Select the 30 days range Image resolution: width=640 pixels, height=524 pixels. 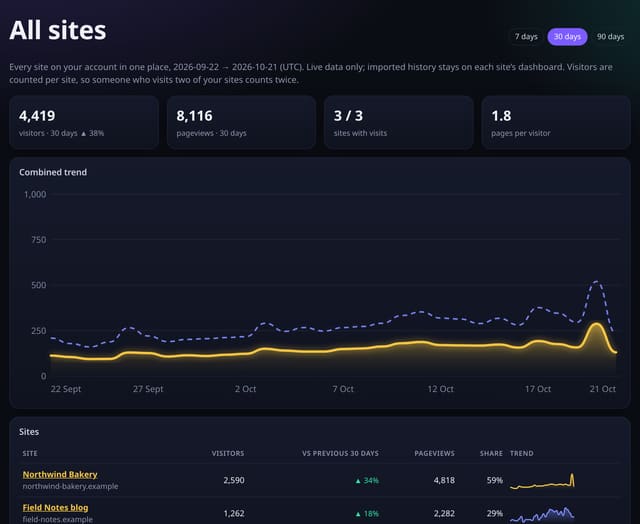click(x=567, y=37)
